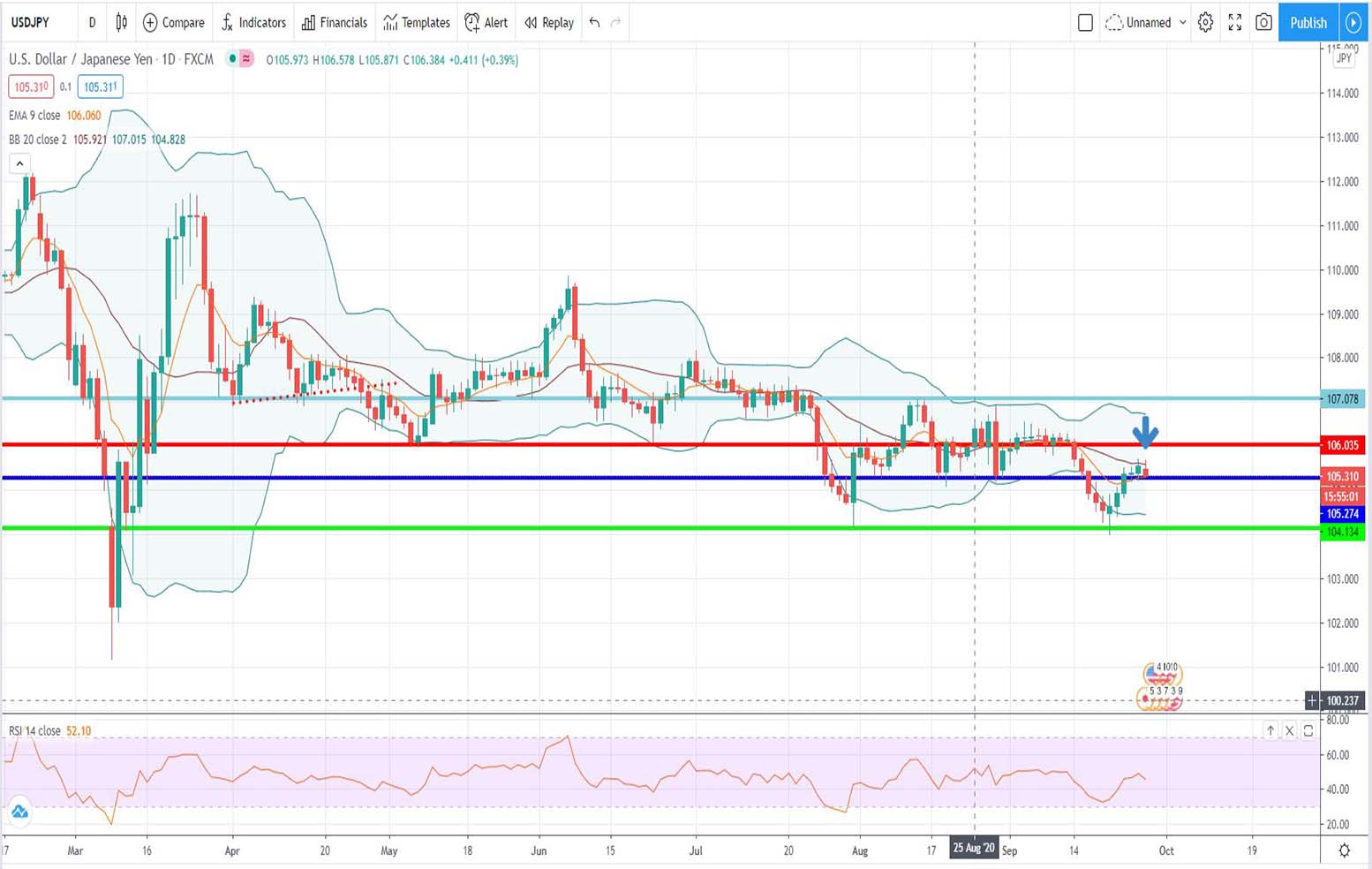Collapse the indicator legend with the caret
This screenshot has height=869, width=1372.
[19, 163]
